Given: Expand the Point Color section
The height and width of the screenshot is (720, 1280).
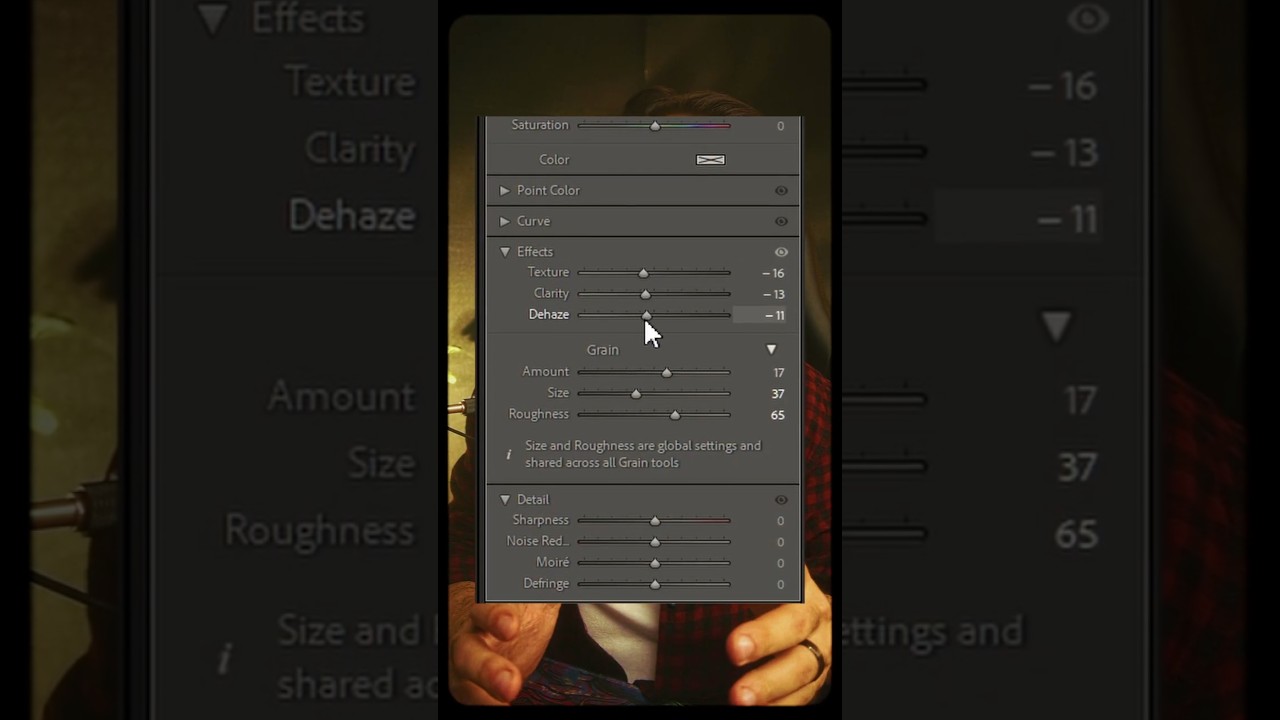Looking at the screenshot, I should pos(505,190).
